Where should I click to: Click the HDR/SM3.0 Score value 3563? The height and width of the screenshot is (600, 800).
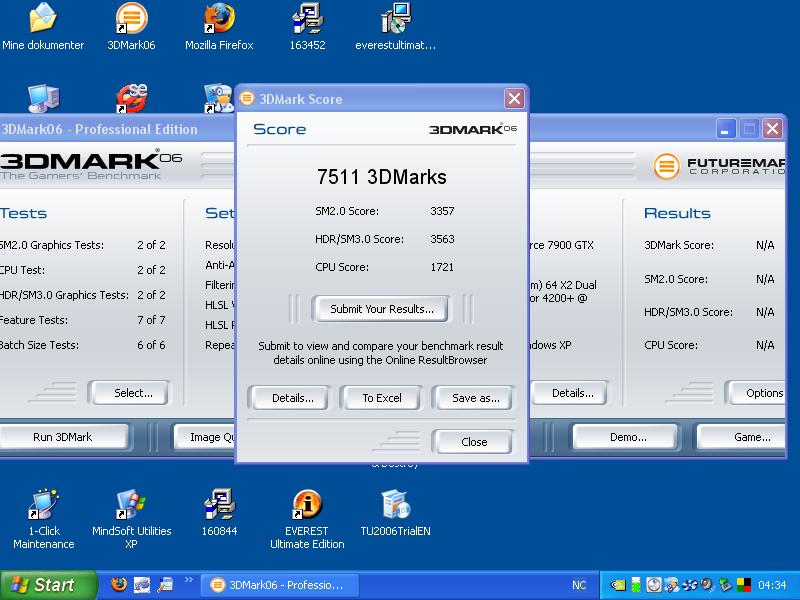pyautogui.click(x=442, y=239)
